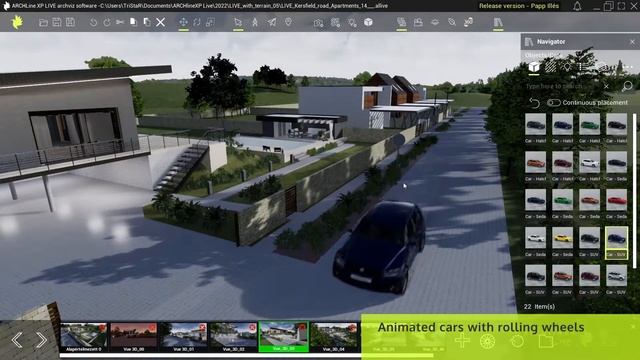Click the satellite tool toolbar icon
640x360 pixels.
(468, 22)
